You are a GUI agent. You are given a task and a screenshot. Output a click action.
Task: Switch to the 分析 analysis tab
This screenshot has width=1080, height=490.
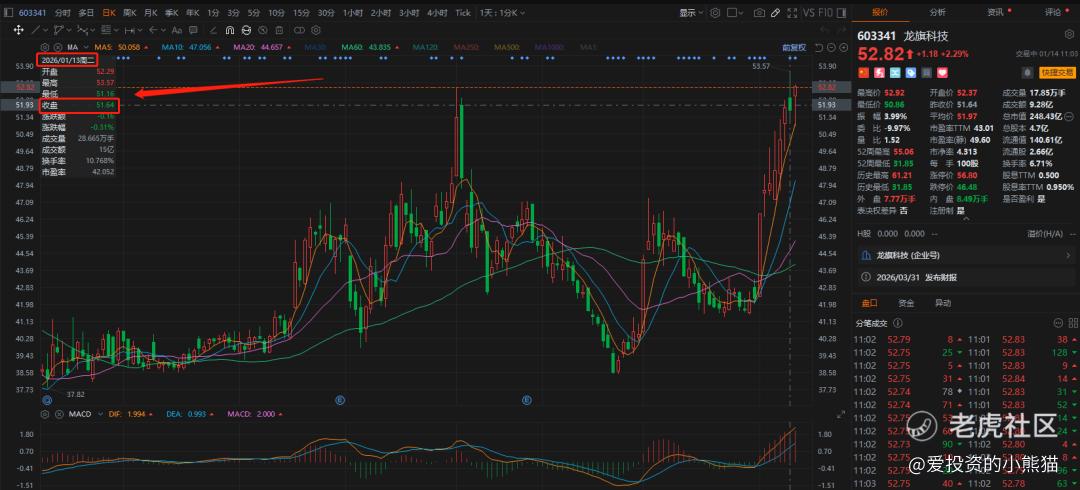pos(937,12)
